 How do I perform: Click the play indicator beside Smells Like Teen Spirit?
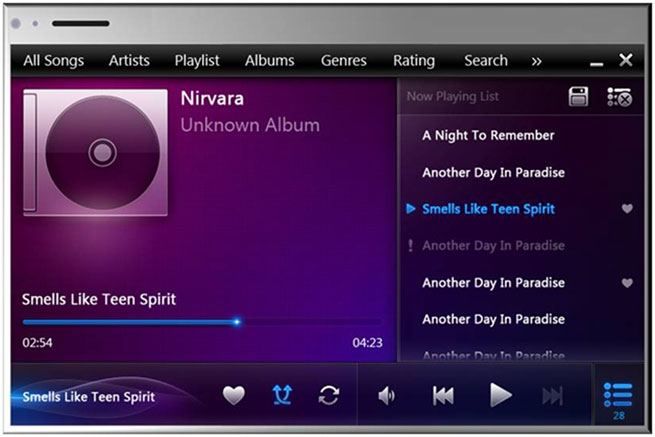tap(411, 208)
